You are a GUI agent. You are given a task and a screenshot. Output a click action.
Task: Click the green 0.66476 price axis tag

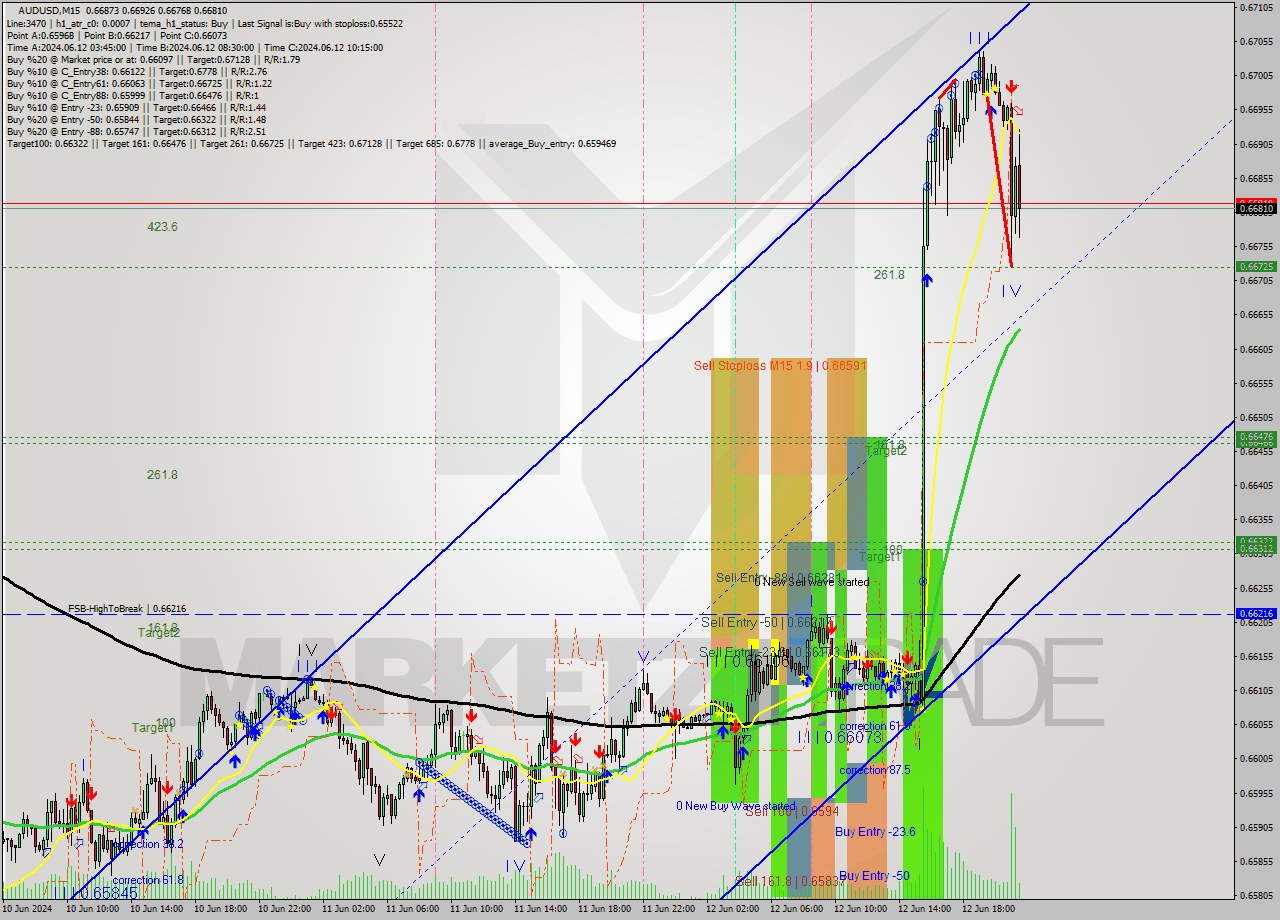tap(1258, 437)
